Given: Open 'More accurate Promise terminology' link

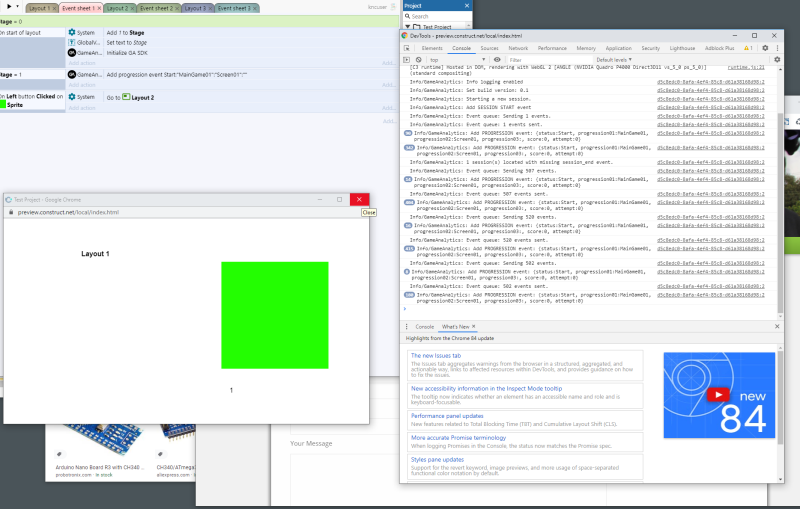Looking at the screenshot, I should point(458,438).
